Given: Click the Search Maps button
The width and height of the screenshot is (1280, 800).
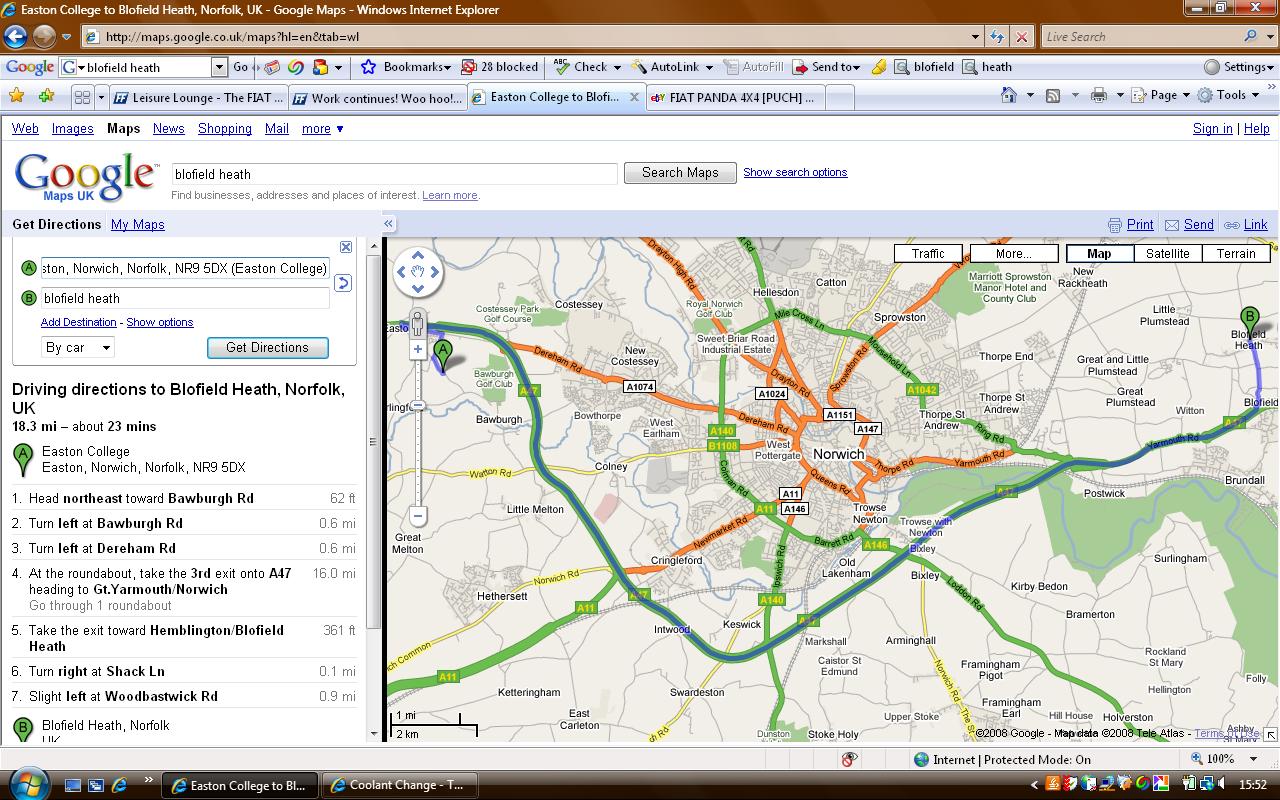Looking at the screenshot, I should [680, 173].
